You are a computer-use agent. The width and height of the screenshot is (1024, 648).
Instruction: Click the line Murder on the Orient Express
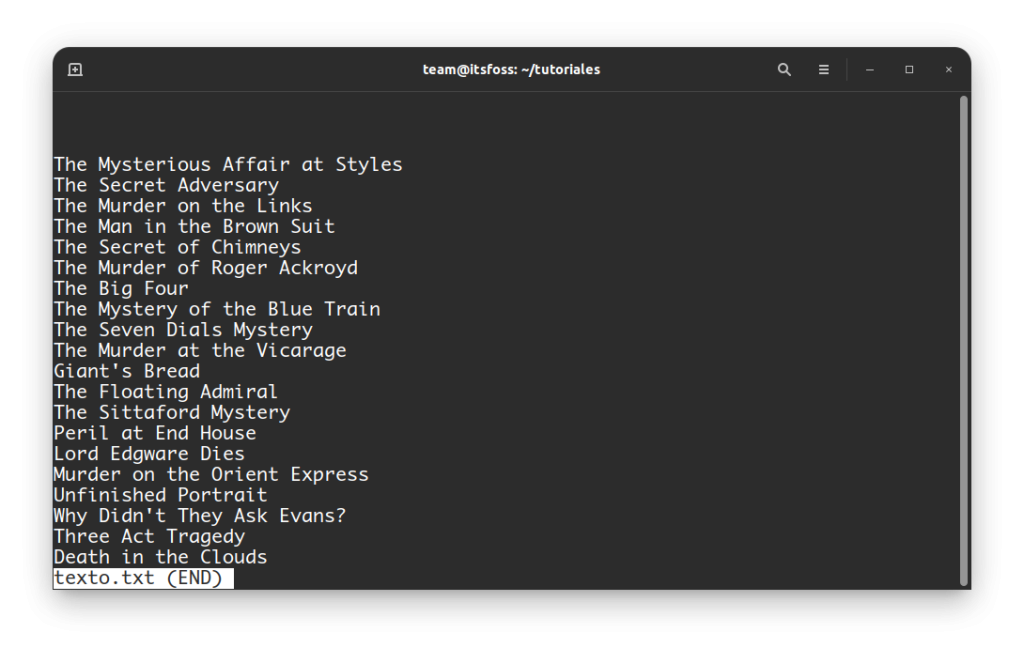tap(211, 474)
